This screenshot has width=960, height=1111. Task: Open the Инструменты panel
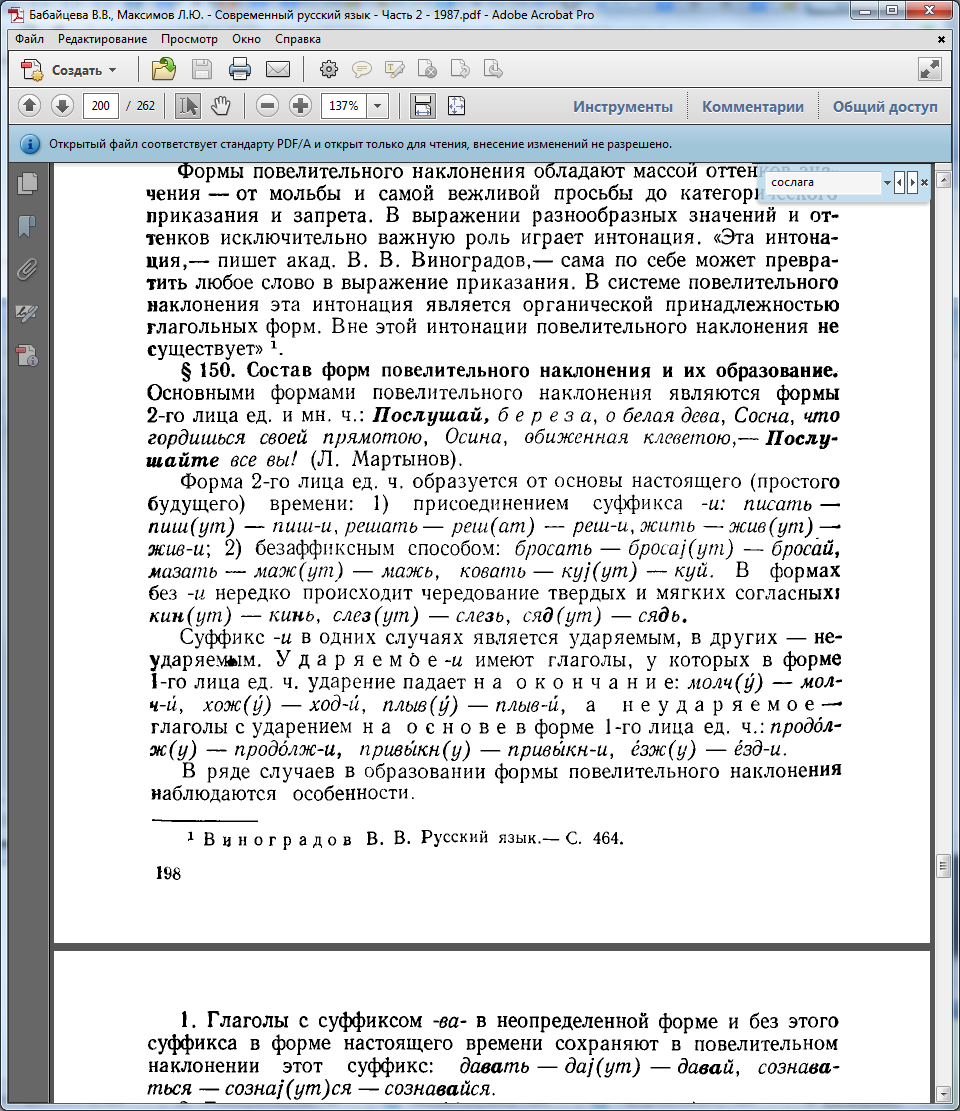(623, 106)
